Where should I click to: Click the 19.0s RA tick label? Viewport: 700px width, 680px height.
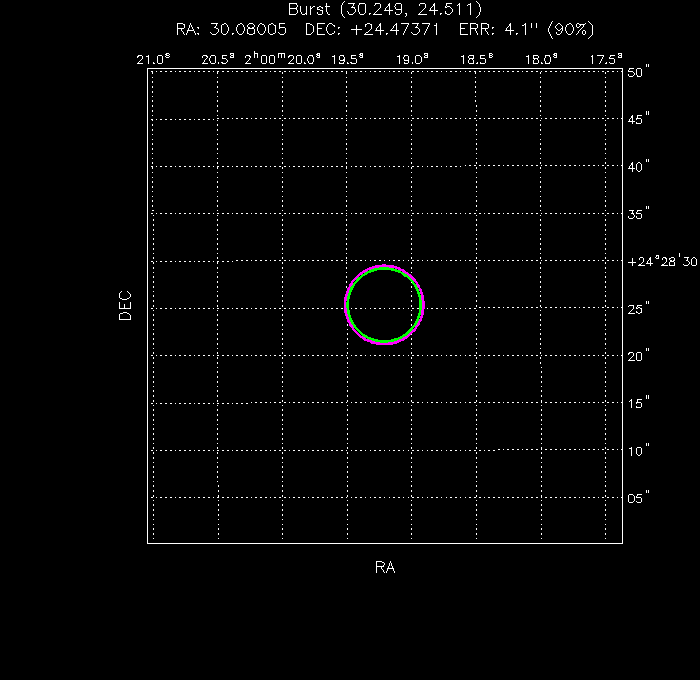pos(412,59)
